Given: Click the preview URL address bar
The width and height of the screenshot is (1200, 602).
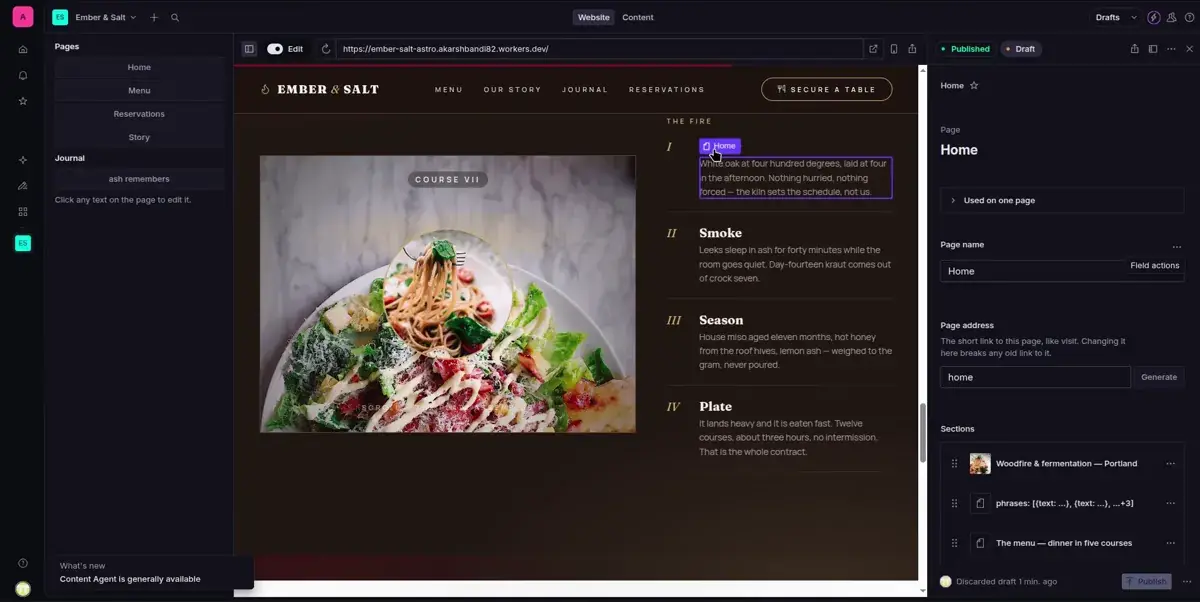Looking at the screenshot, I should click(599, 49).
